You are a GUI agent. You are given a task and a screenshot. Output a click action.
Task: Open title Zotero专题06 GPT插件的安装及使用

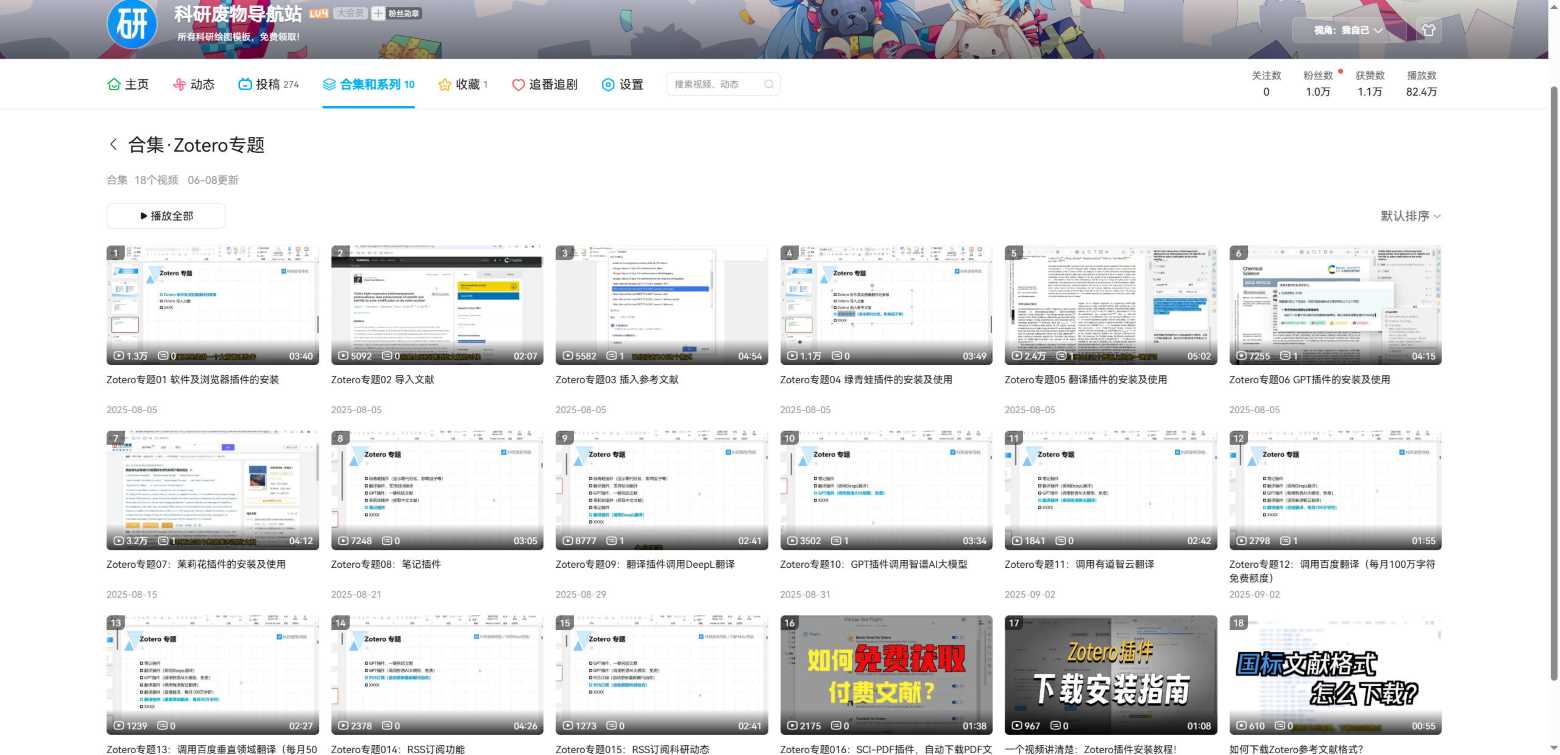tap(1310, 380)
